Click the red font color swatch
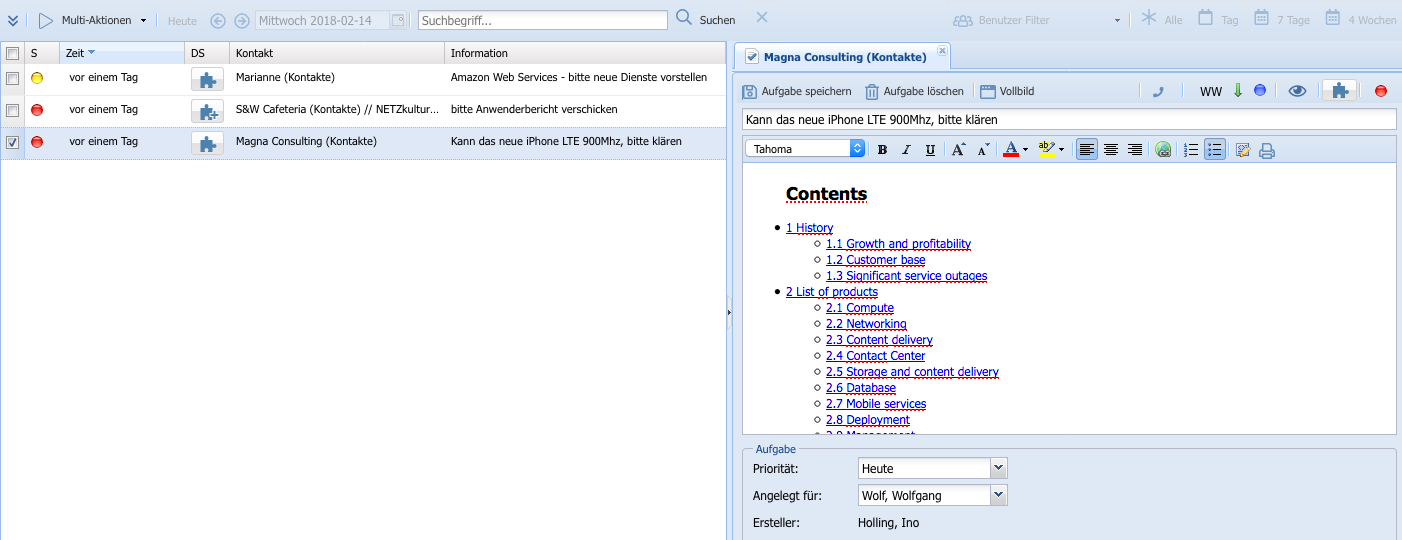 [x=1011, y=150]
